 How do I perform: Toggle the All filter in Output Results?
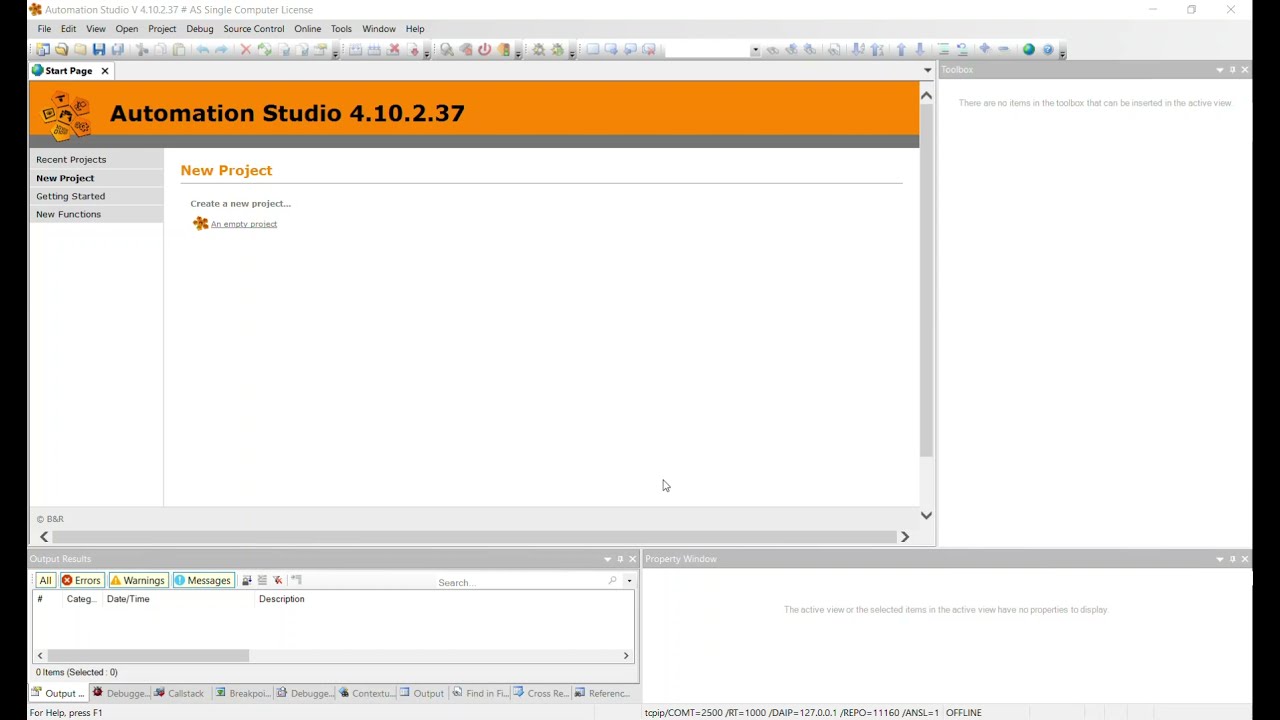45,580
